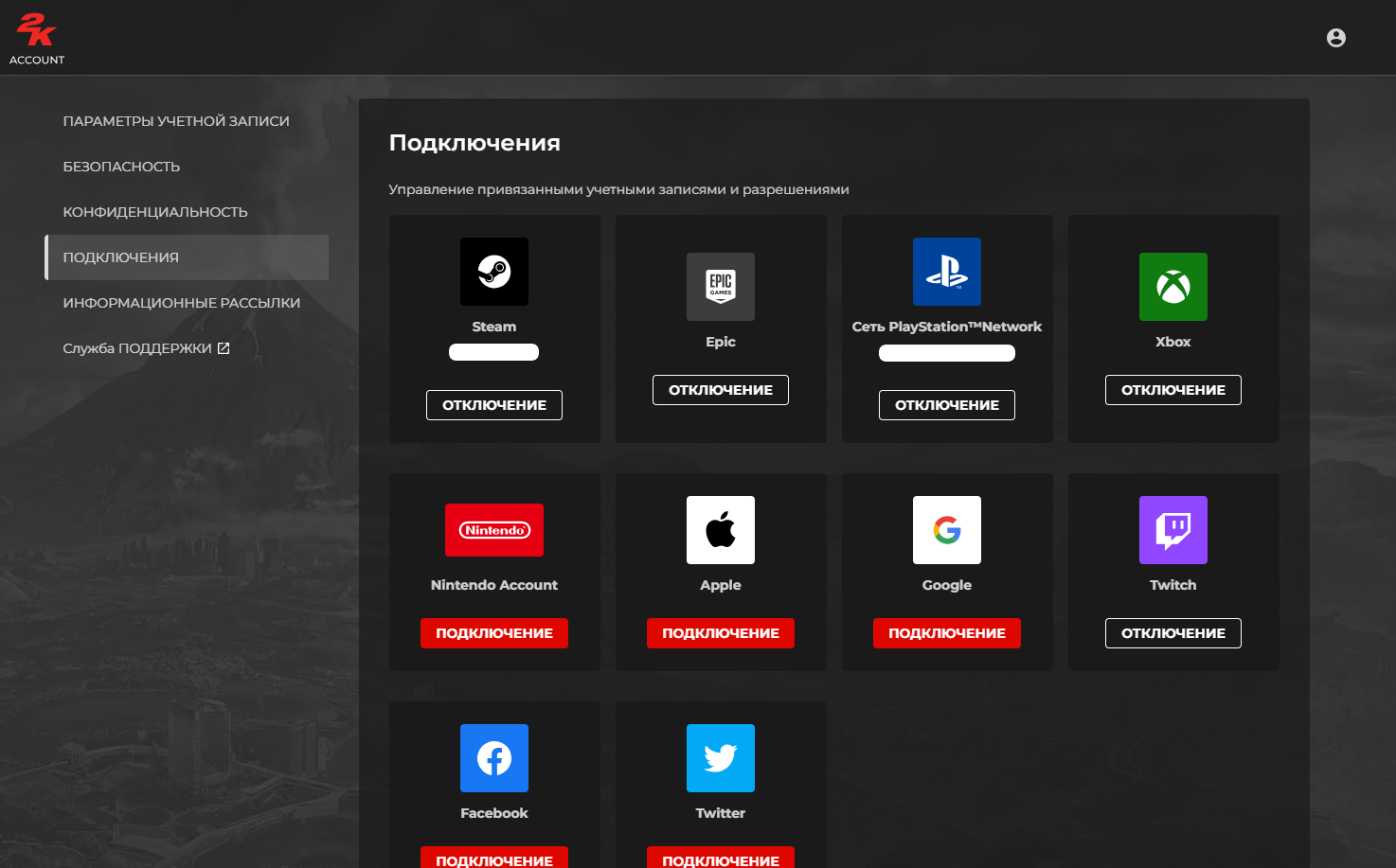
Task: Click the PlayStation Network icon
Action: pos(947,272)
